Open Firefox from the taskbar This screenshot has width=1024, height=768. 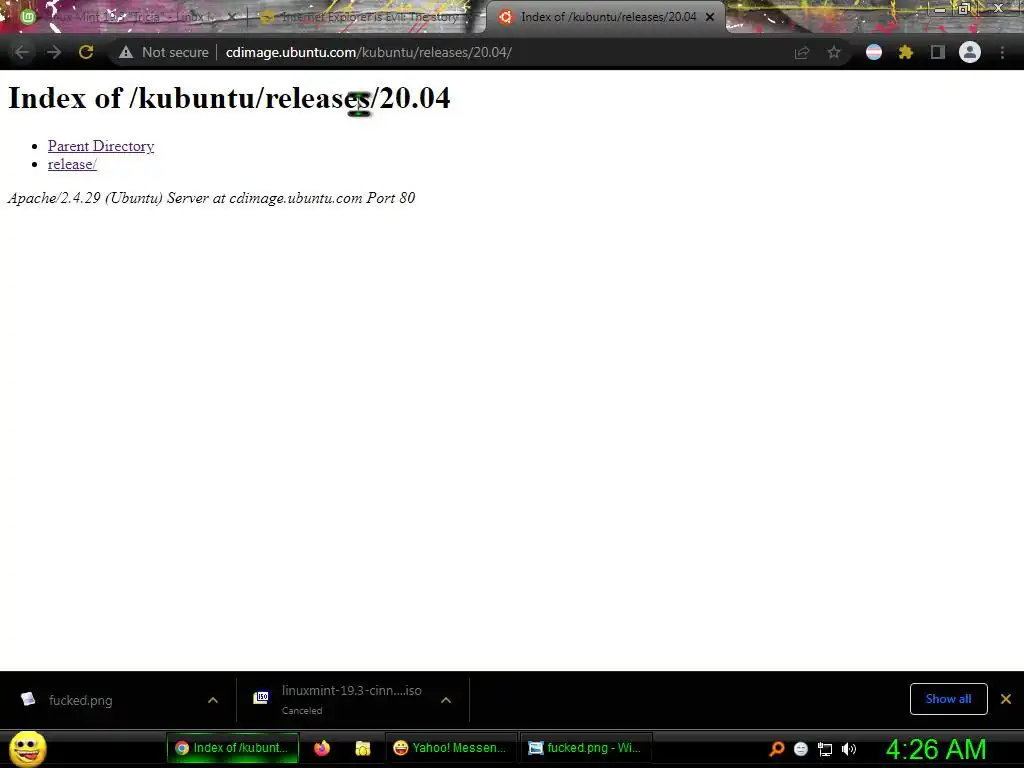click(322, 748)
